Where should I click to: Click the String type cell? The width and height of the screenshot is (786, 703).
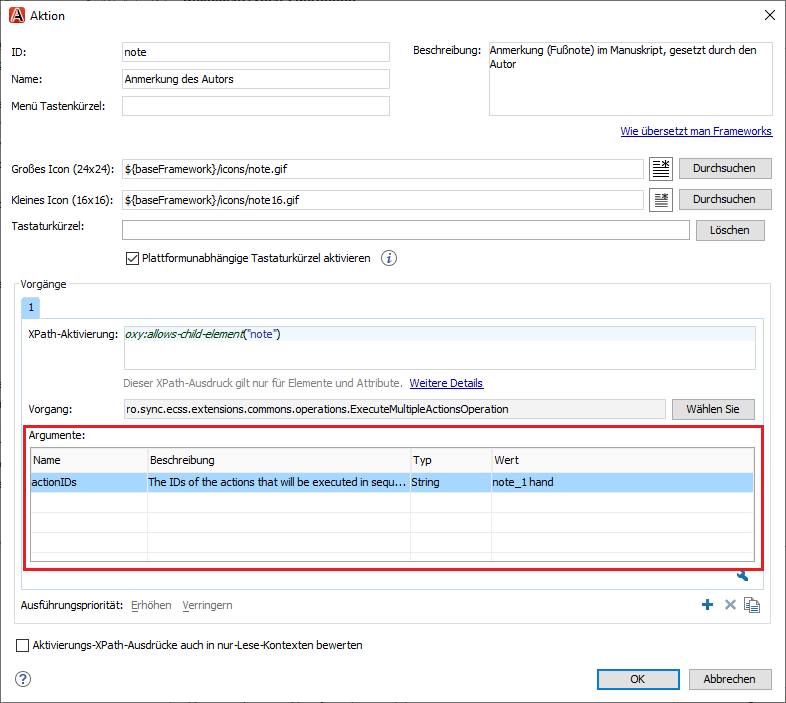pyautogui.click(x=451, y=482)
